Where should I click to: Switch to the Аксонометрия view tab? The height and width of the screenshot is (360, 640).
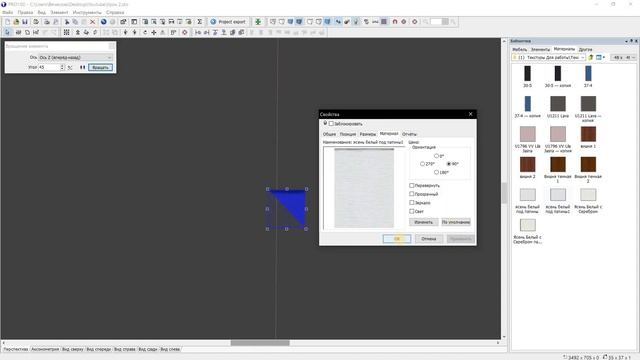tap(45, 349)
